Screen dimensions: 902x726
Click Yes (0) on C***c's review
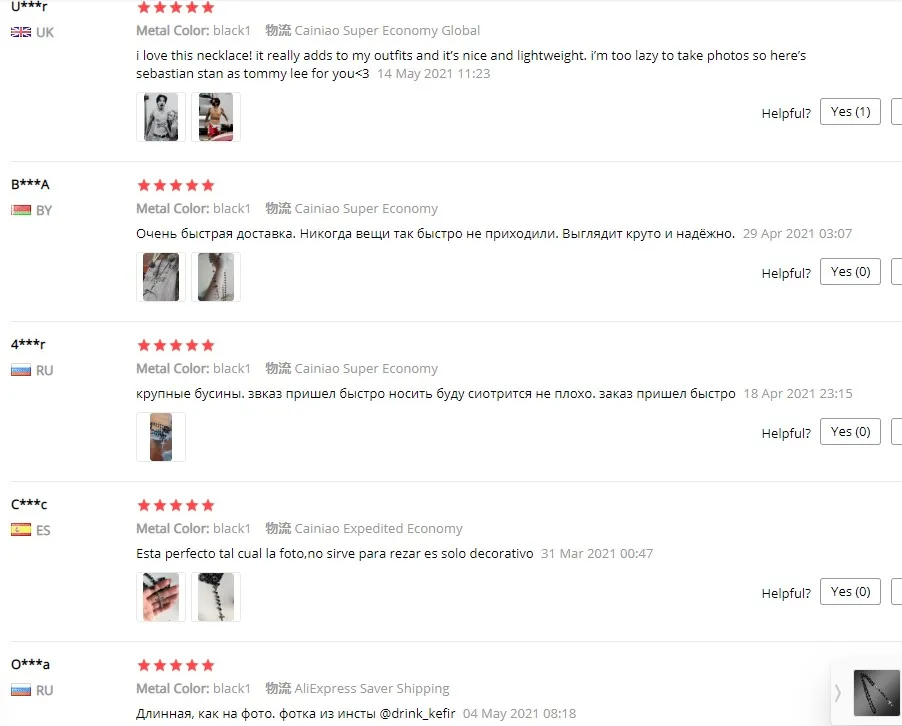[850, 591]
